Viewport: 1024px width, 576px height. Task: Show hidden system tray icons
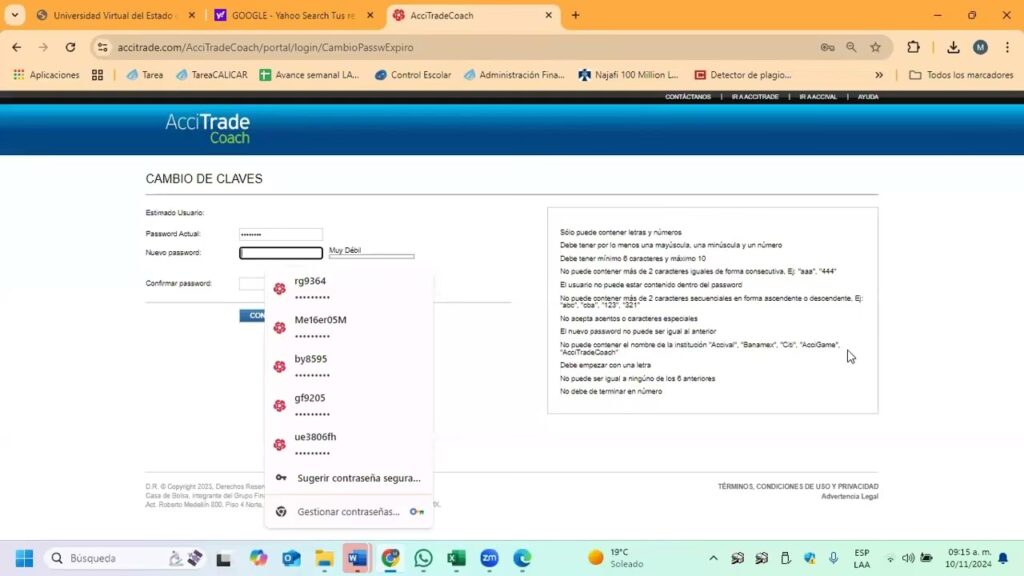click(713, 558)
